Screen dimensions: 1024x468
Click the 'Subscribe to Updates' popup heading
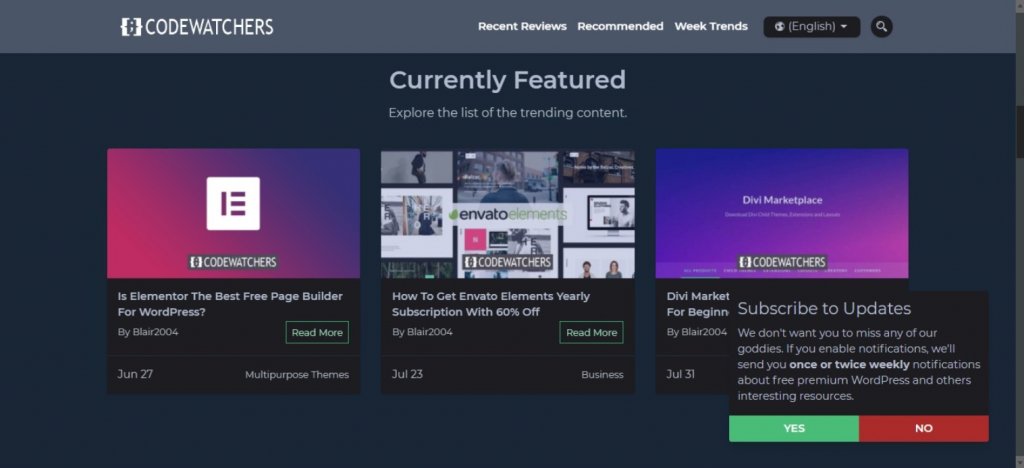pos(824,308)
